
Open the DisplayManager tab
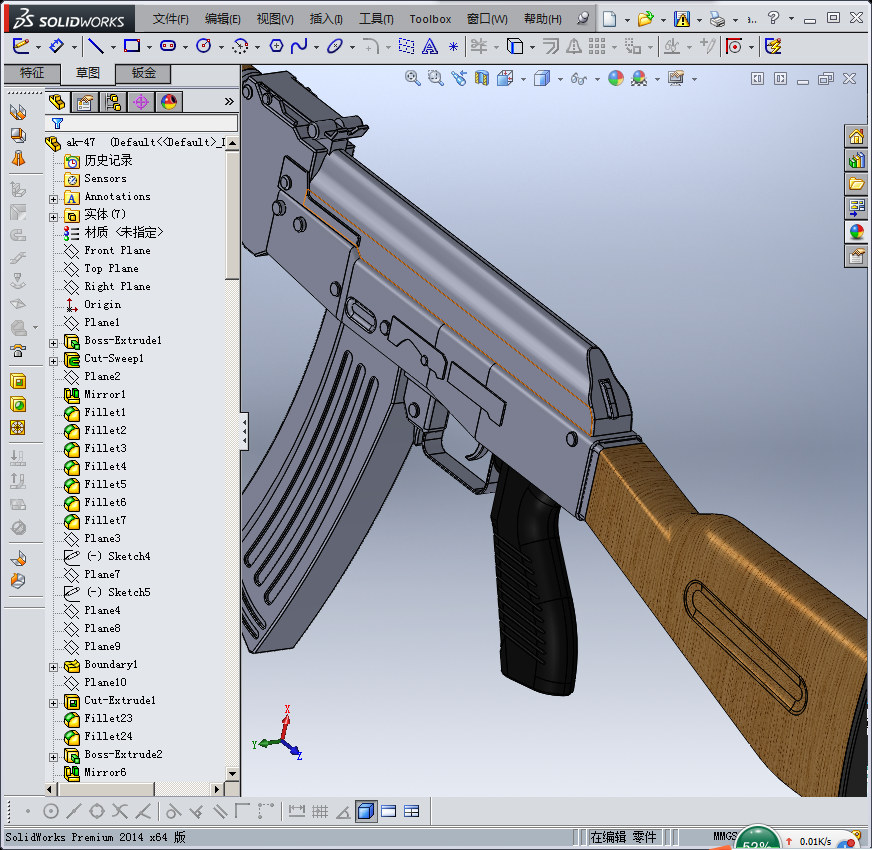[169, 102]
